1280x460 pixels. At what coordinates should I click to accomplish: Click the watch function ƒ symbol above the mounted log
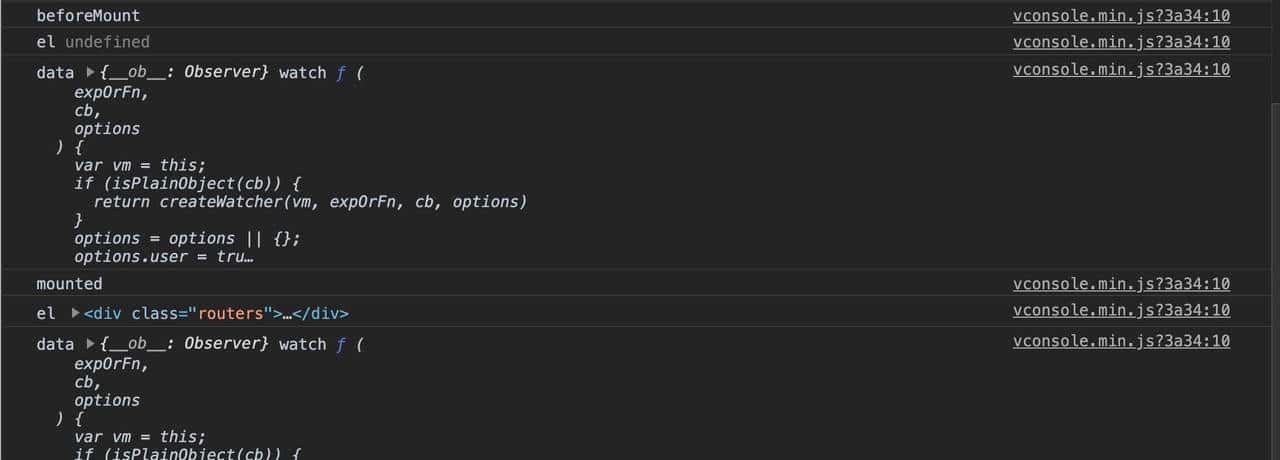[x=340, y=73]
